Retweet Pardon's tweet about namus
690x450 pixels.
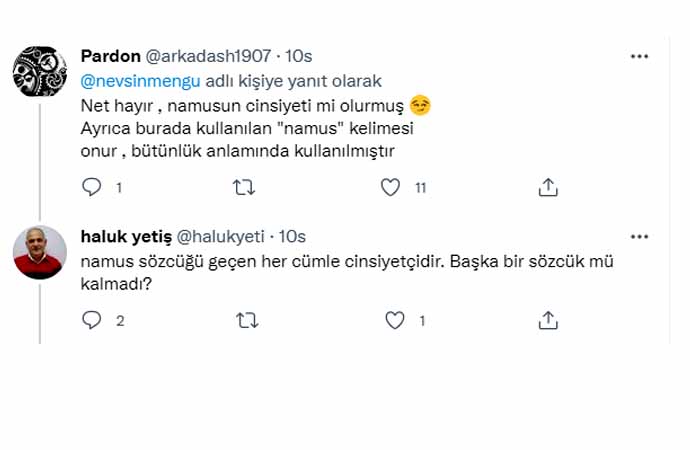[242, 187]
